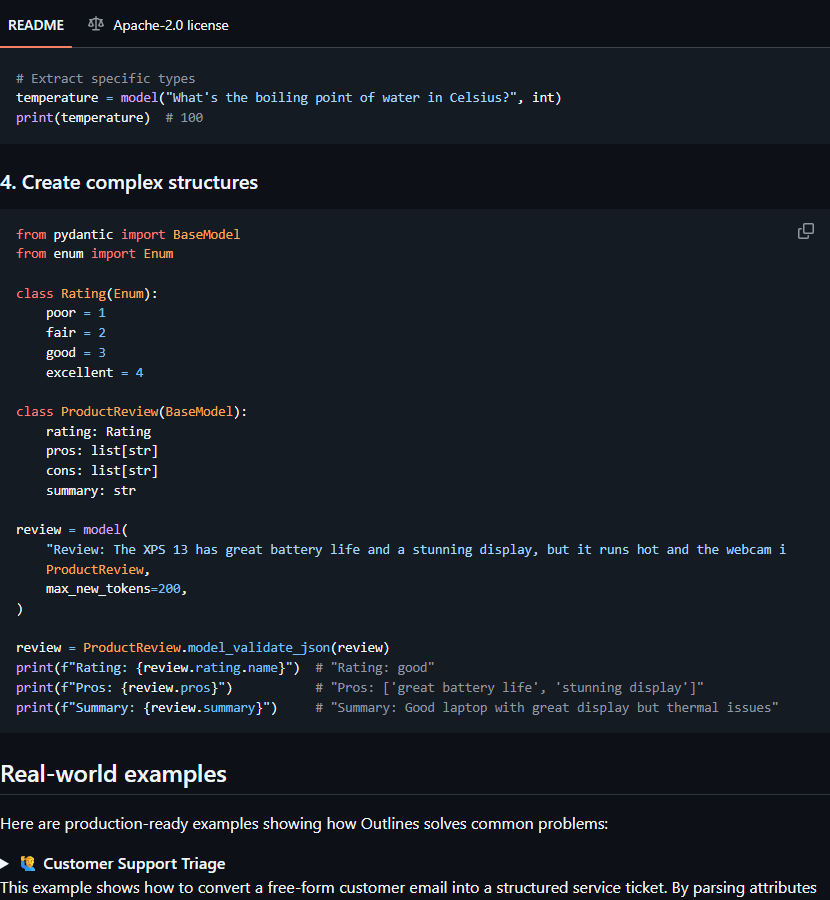Click the "ProductReview.model_validate_json(review)" line

click(x=203, y=648)
